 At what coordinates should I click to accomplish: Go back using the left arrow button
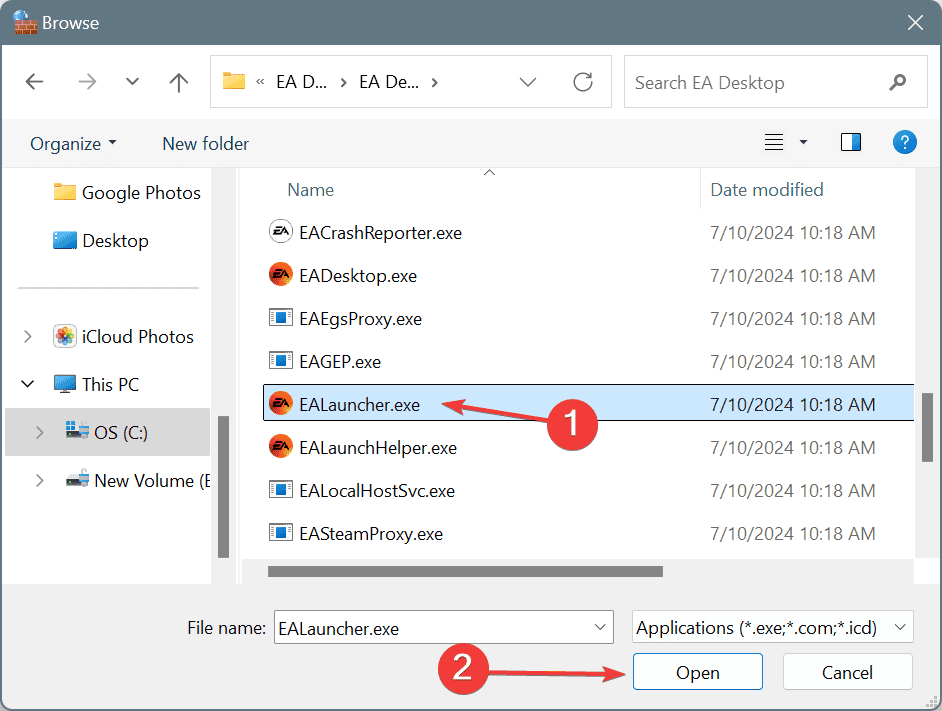click(34, 82)
